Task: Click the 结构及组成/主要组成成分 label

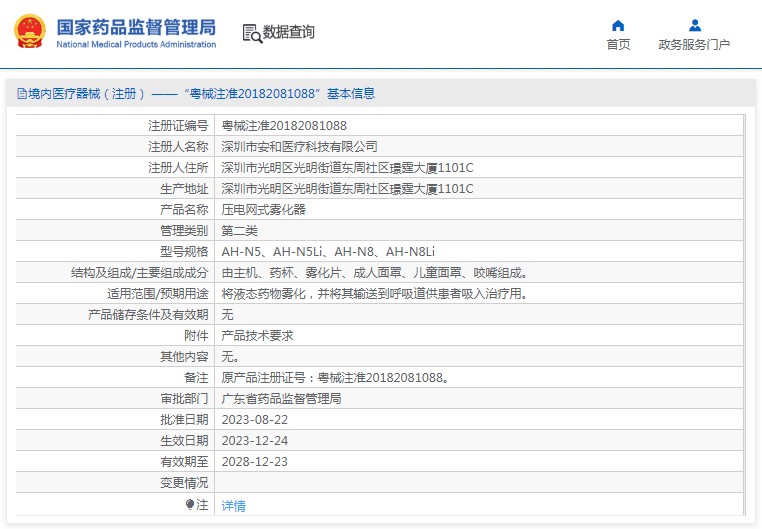Action: pyautogui.click(x=139, y=273)
